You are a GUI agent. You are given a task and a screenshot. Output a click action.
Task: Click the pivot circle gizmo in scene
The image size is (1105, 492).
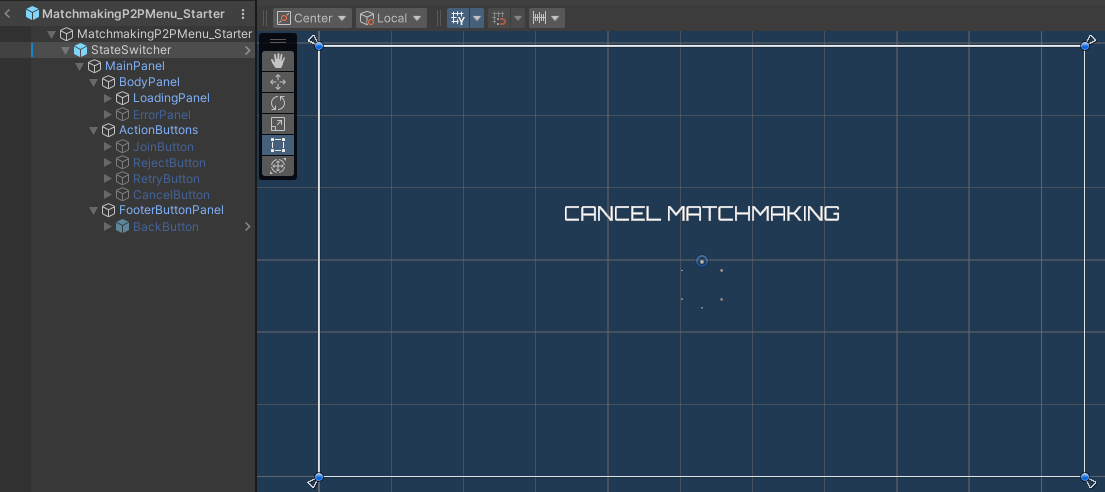tap(702, 262)
